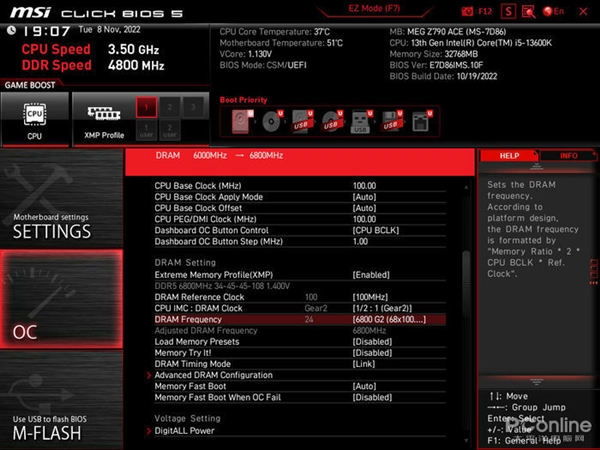The height and width of the screenshot is (450, 600).
Task: Select XMP user profile 1
Action: (147, 130)
